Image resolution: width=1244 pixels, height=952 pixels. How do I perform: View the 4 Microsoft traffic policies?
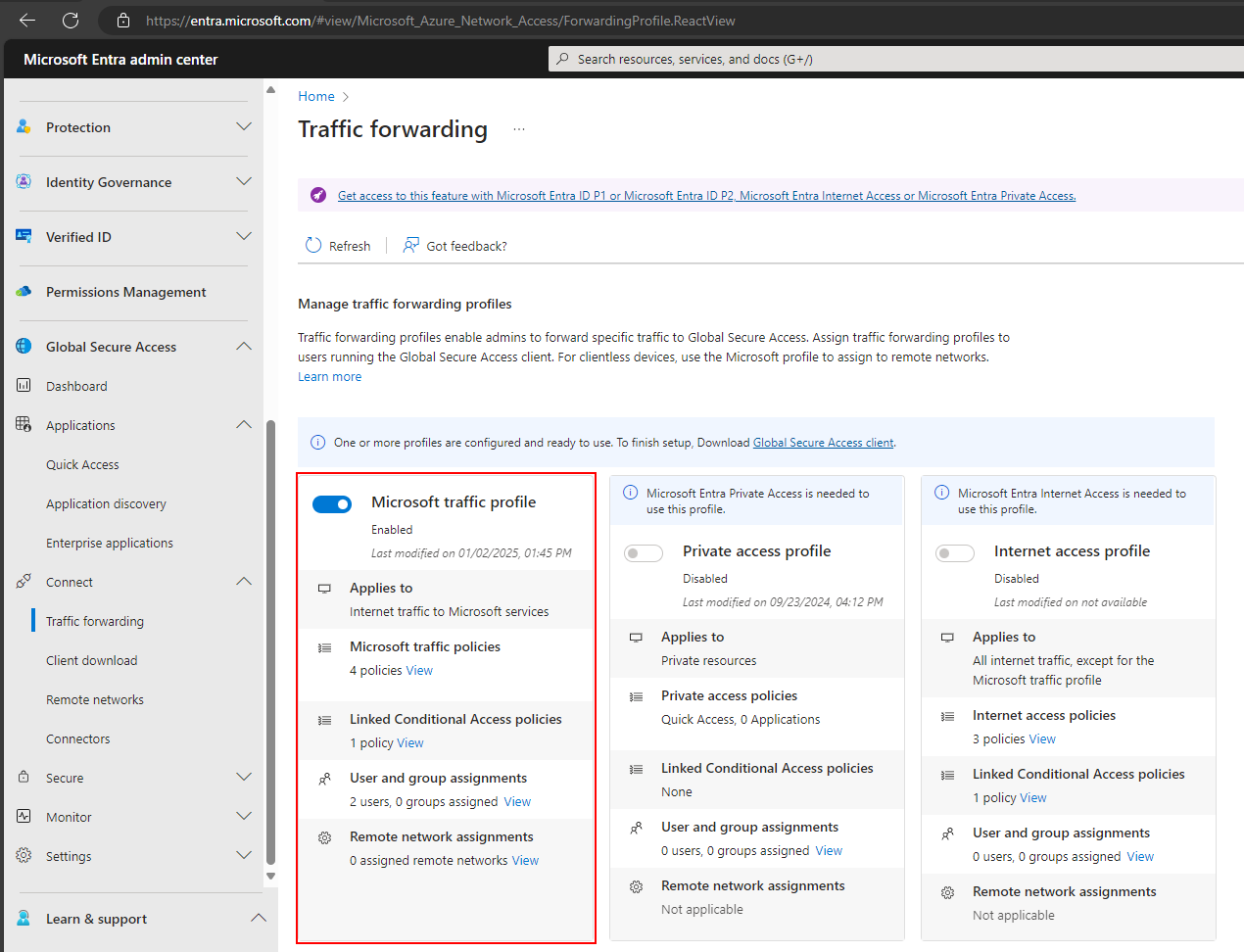pos(419,670)
